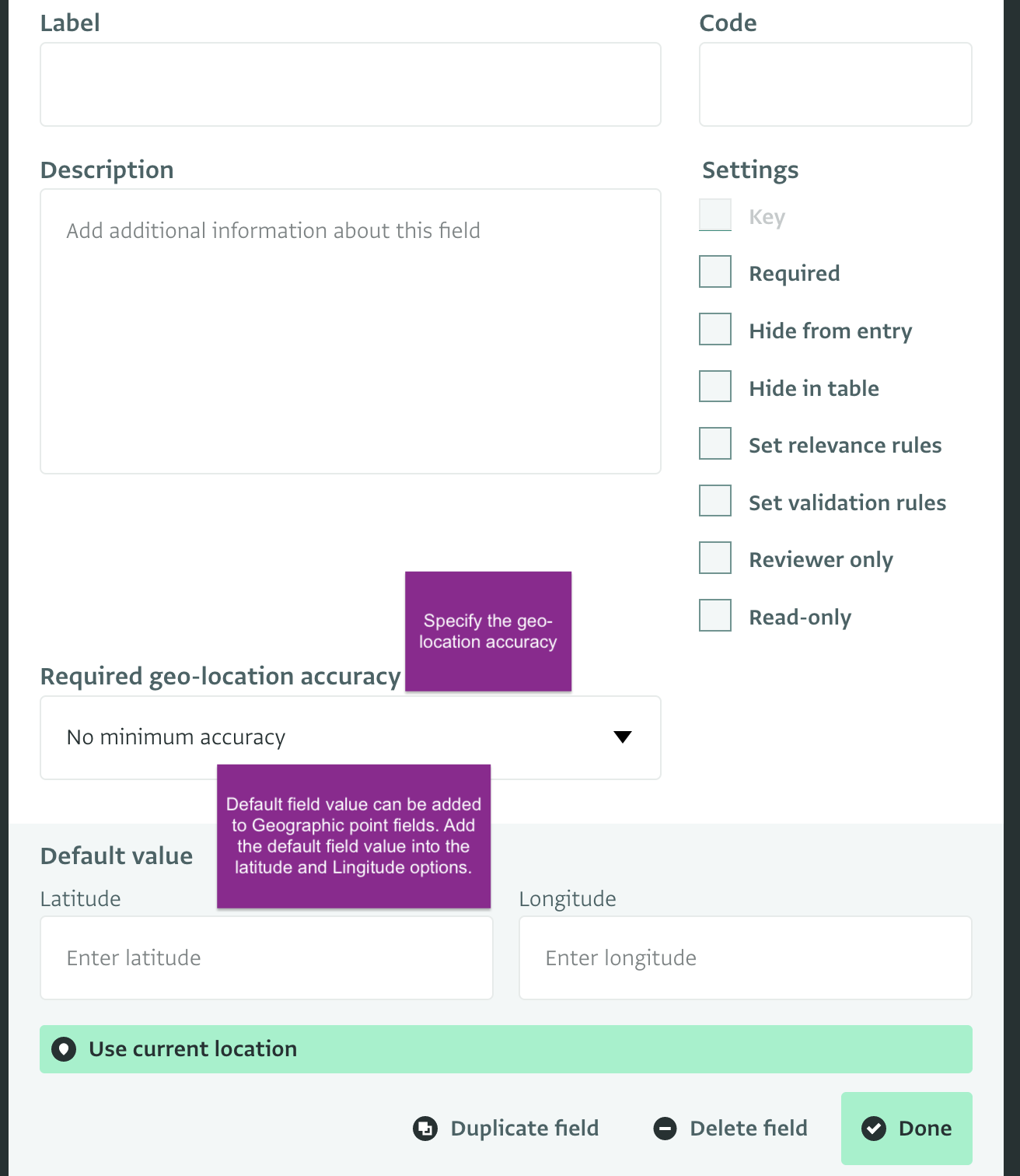
Task: Click the location pin icon
Action: tap(64, 1049)
